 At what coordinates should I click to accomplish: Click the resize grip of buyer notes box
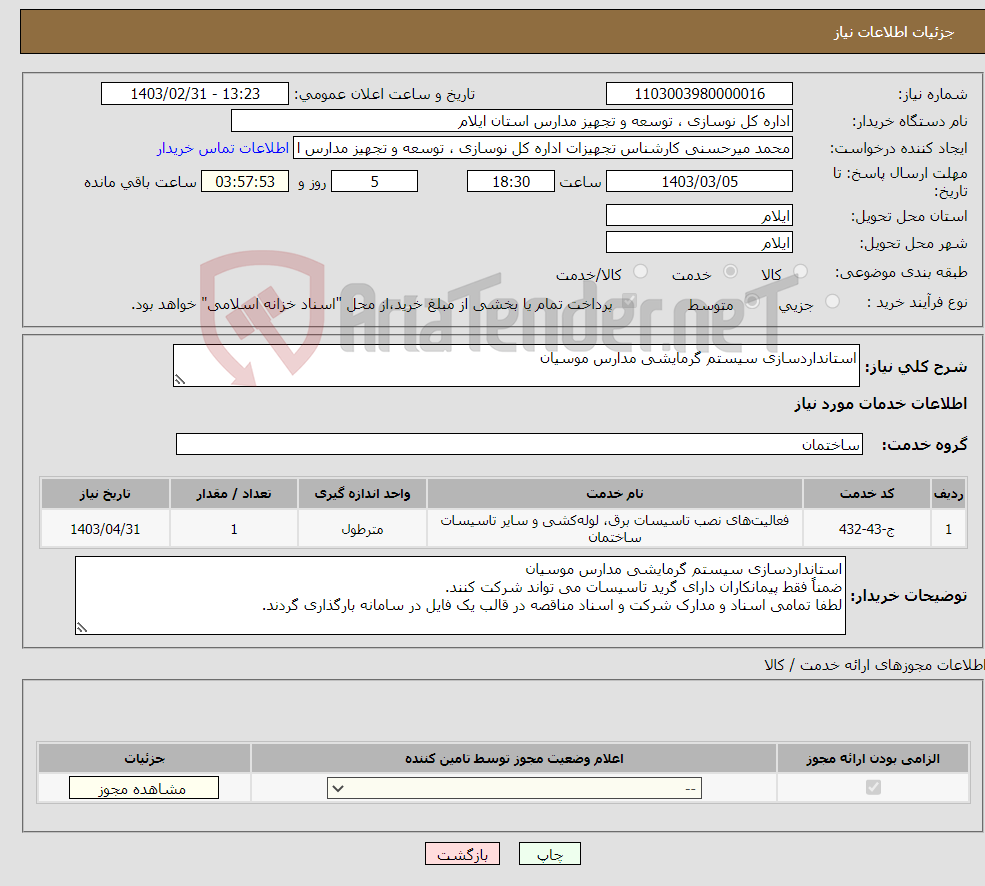click(x=82, y=627)
